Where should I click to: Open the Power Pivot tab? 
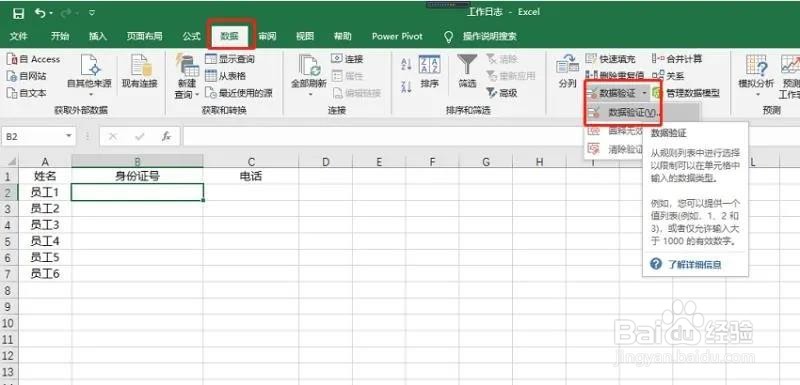(397, 36)
